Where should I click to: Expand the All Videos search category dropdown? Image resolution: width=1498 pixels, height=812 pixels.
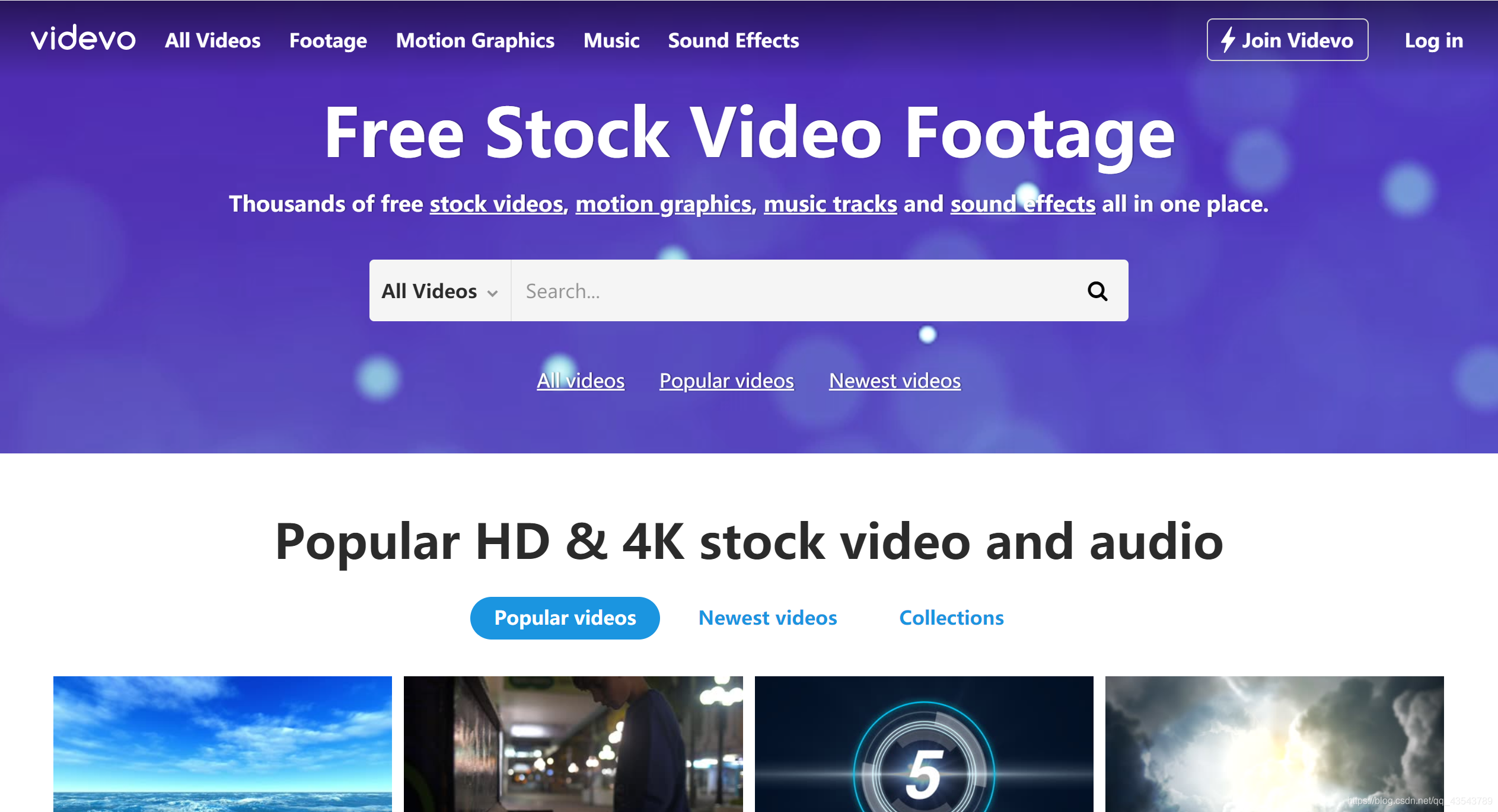tap(439, 291)
